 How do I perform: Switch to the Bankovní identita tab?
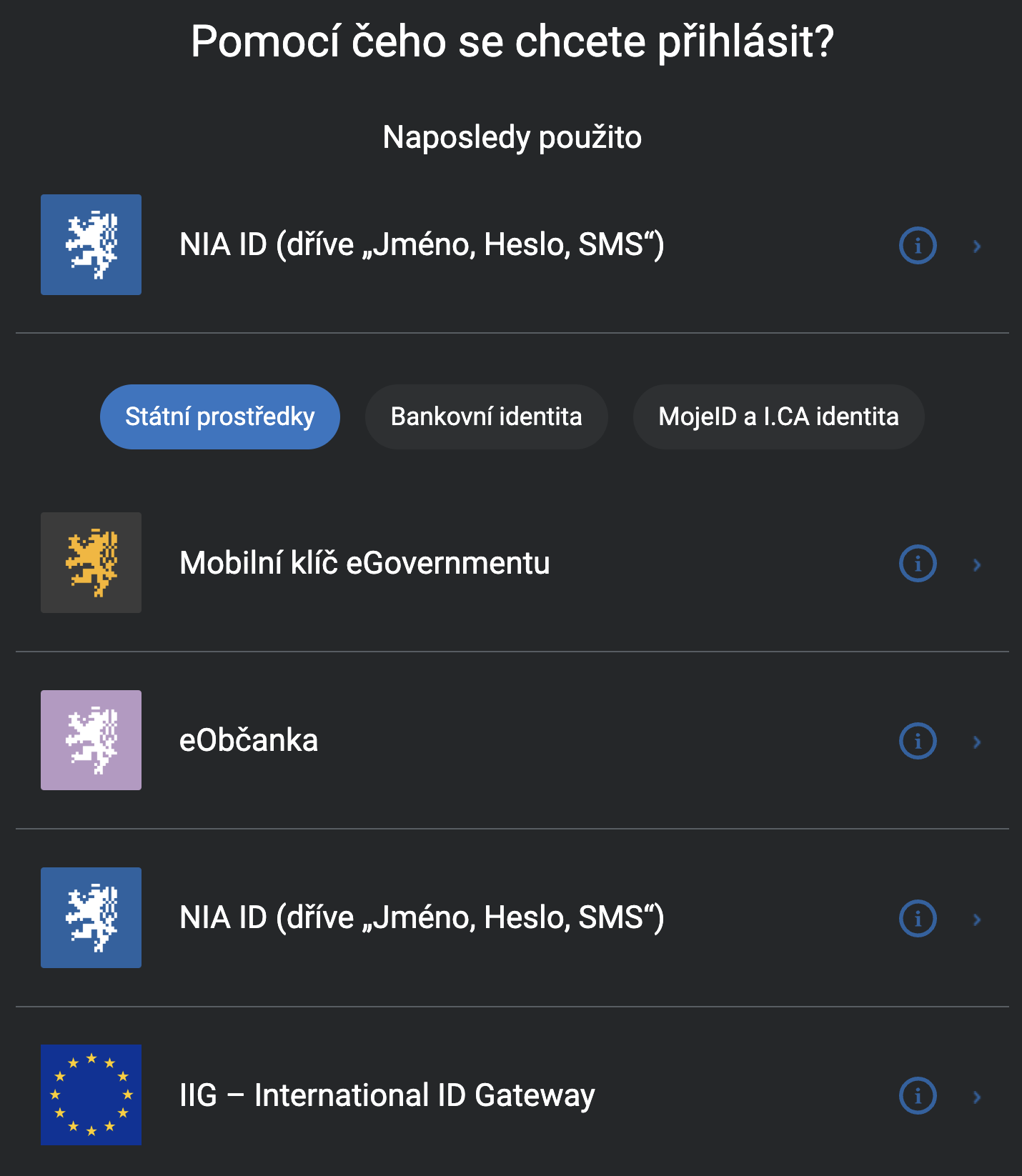click(486, 417)
